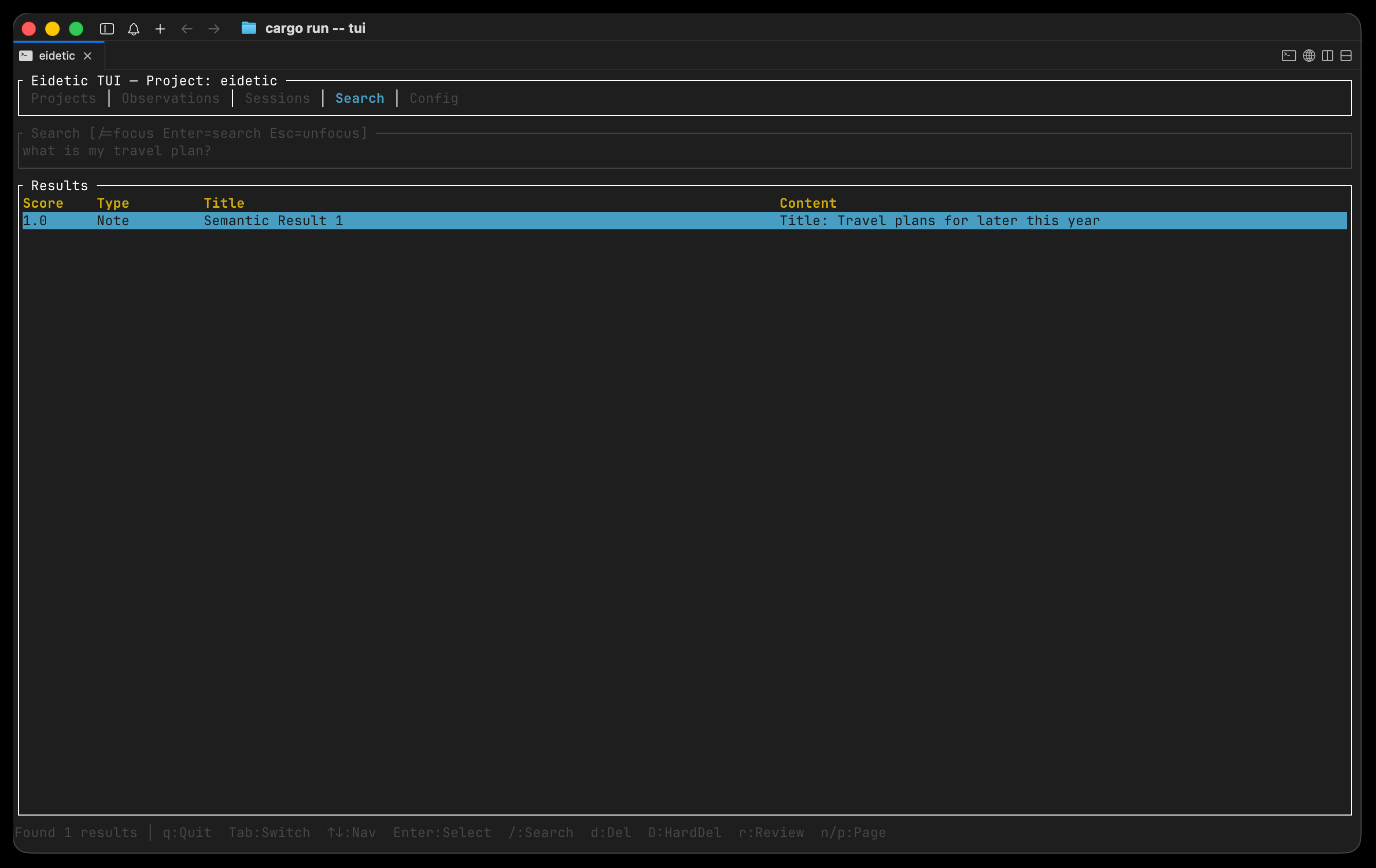Close the eidetic tab
The image size is (1376, 868).
[x=87, y=56]
